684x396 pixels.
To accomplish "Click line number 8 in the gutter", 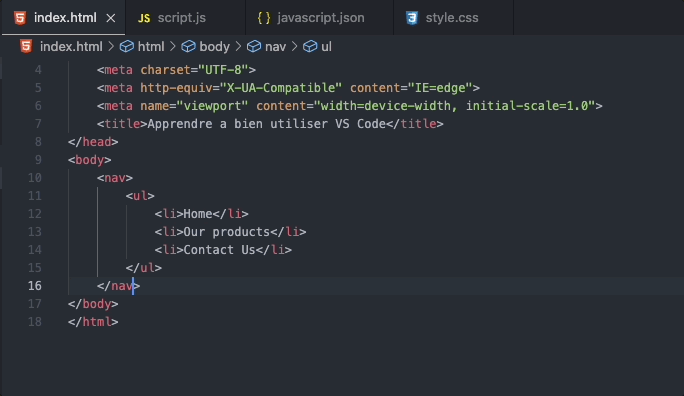I will (x=38, y=142).
